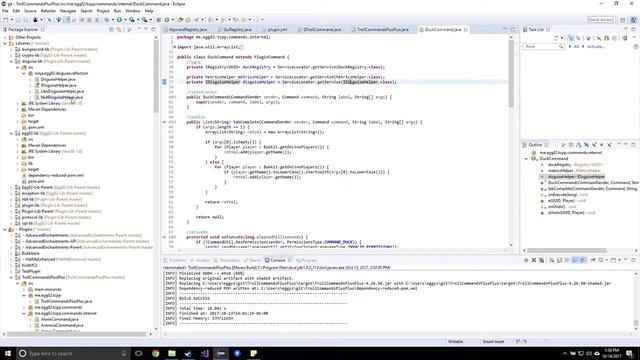This screenshot has width=640, height=360.
Task: Click the Find field in Task List
Action: (x=542, y=47)
